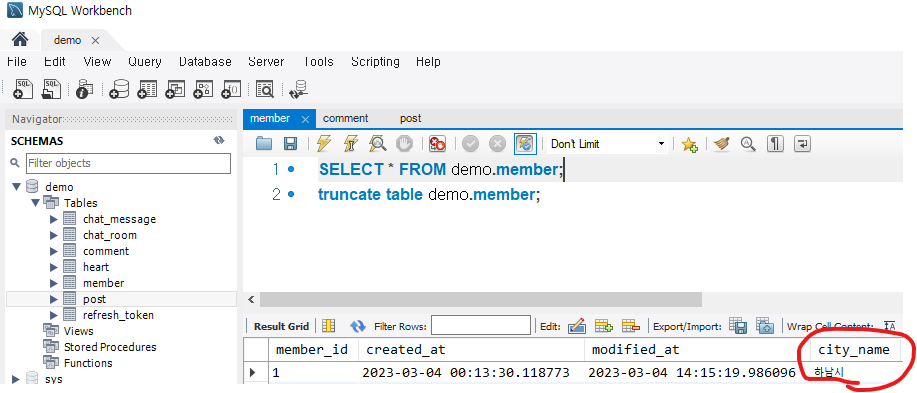917x393 pixels.
Task: Open the Server menu
Action: coord(266,61)
